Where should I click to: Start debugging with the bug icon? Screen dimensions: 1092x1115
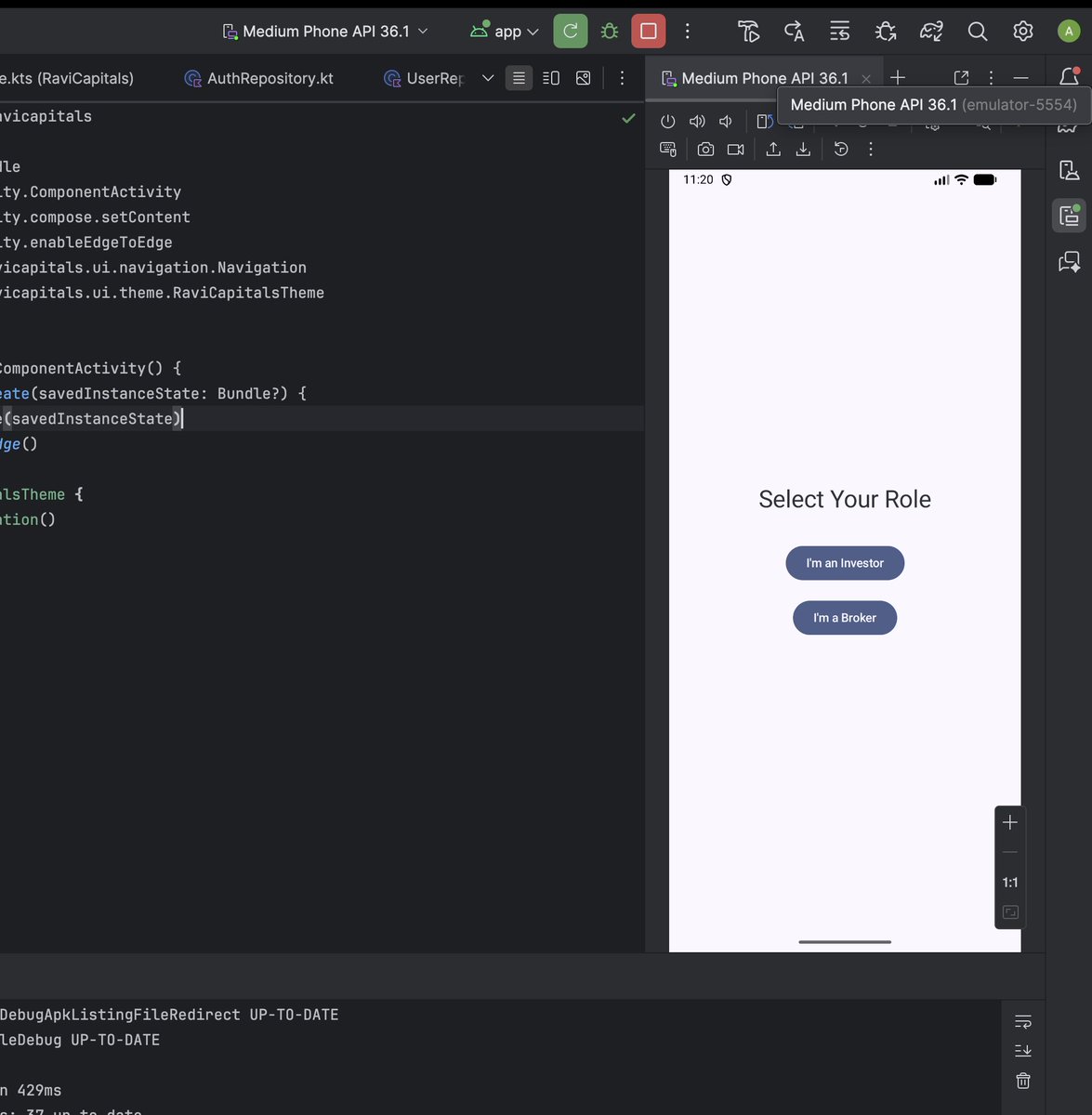pyautogui.click(x=610, y=31)
